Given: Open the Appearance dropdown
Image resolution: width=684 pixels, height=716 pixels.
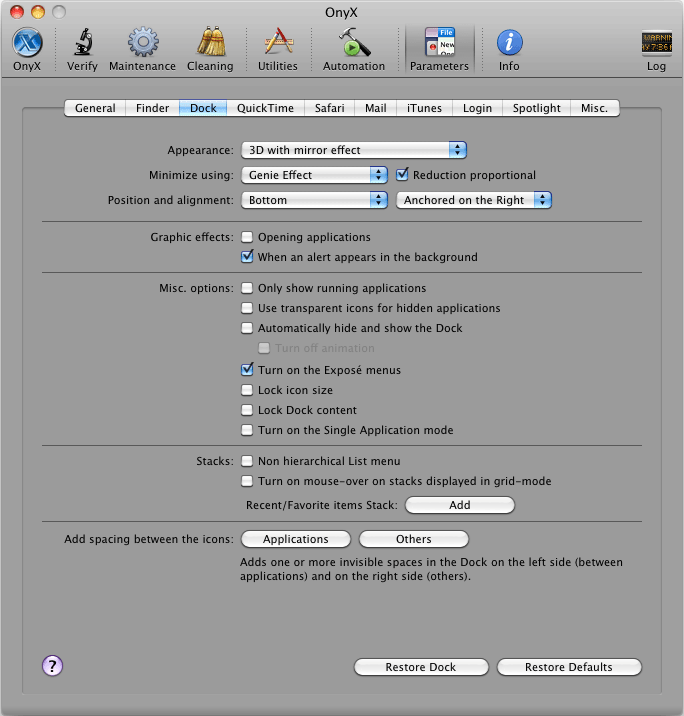Looking at the screenshot, I should [354, 150].
